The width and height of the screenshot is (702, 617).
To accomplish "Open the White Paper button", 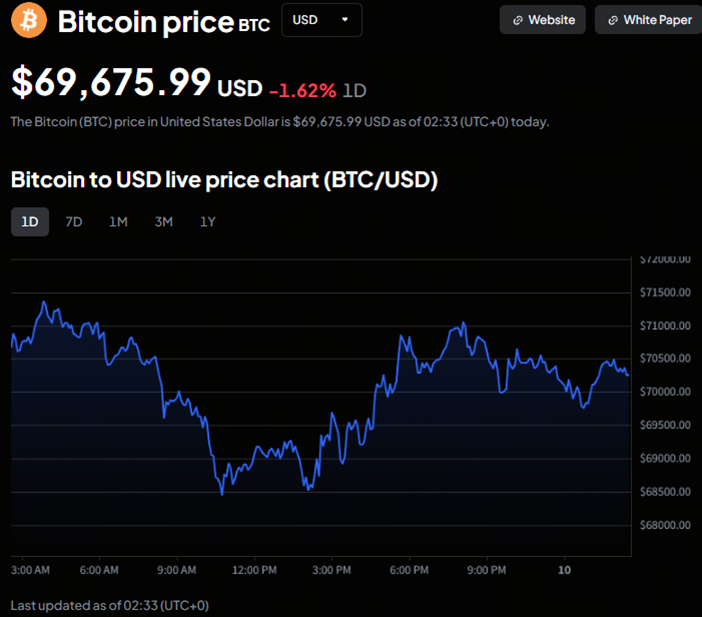I will click(648, 20).
